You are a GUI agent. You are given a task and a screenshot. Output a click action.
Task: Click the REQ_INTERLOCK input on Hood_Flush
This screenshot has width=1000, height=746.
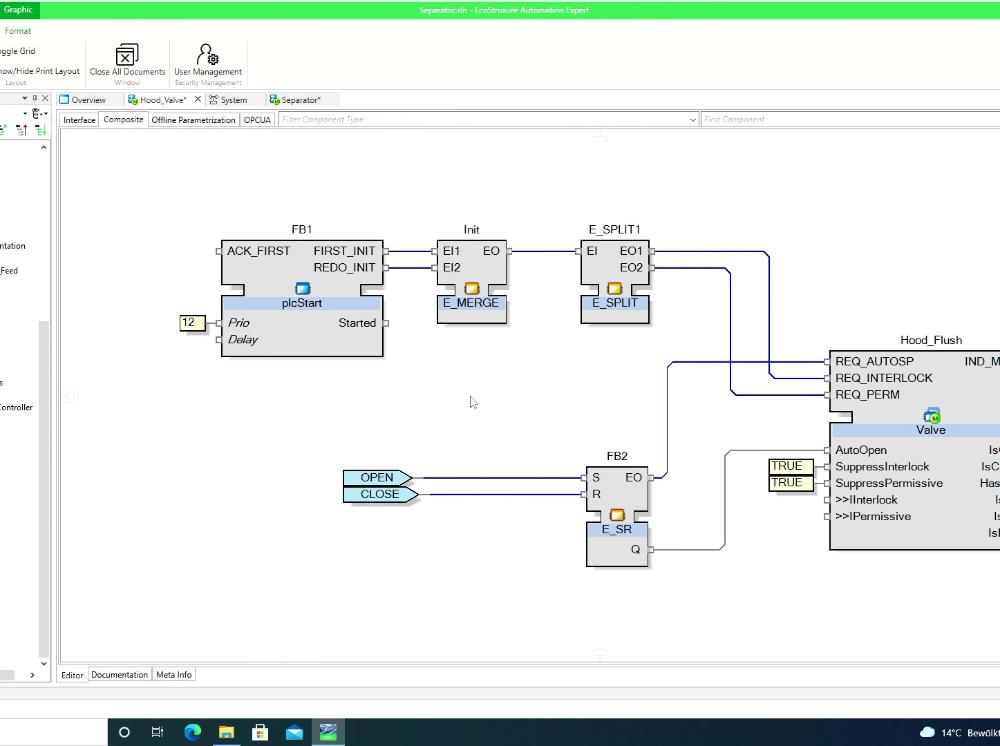[x=884, y=378]
